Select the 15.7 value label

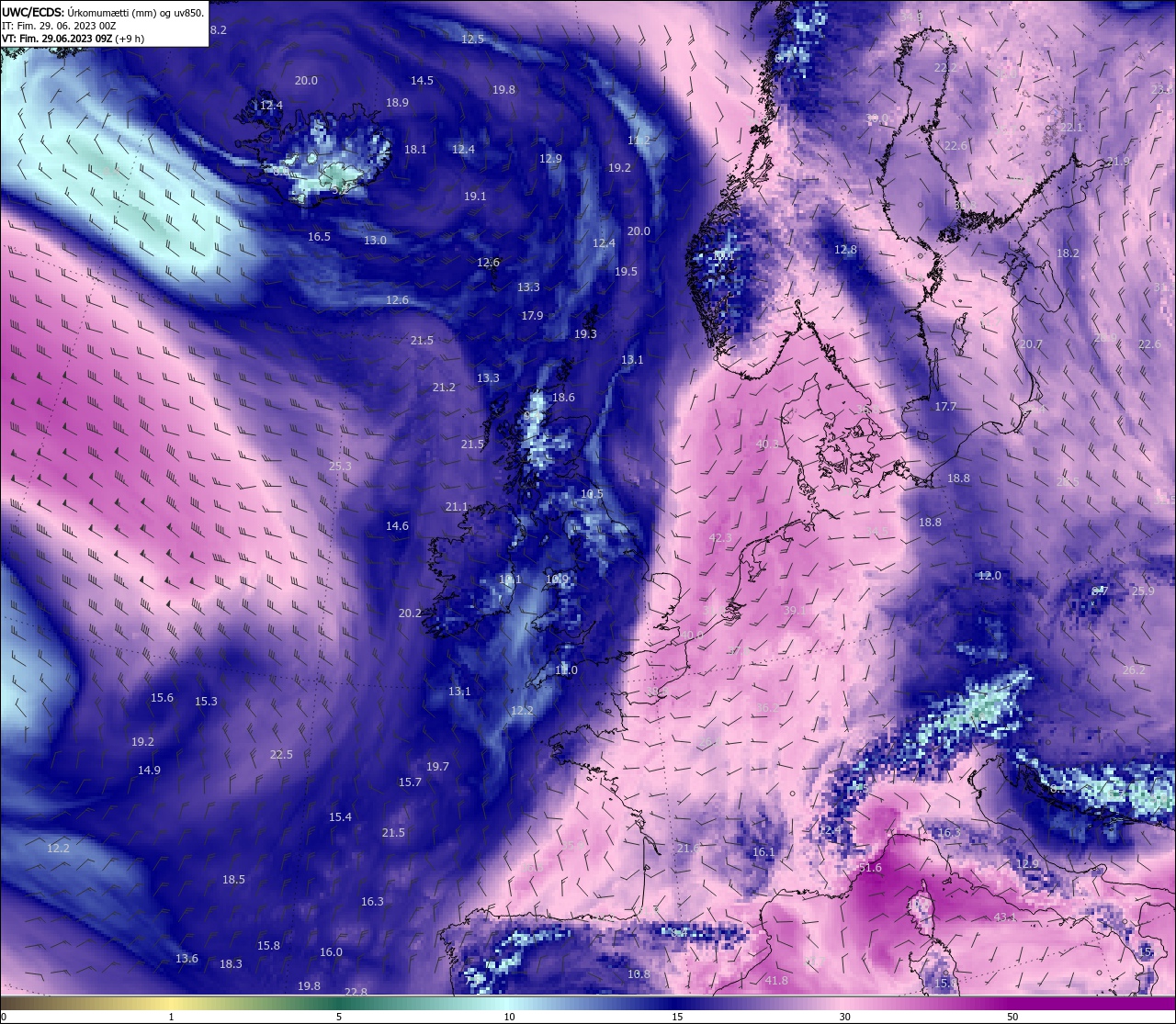point(410,782)
